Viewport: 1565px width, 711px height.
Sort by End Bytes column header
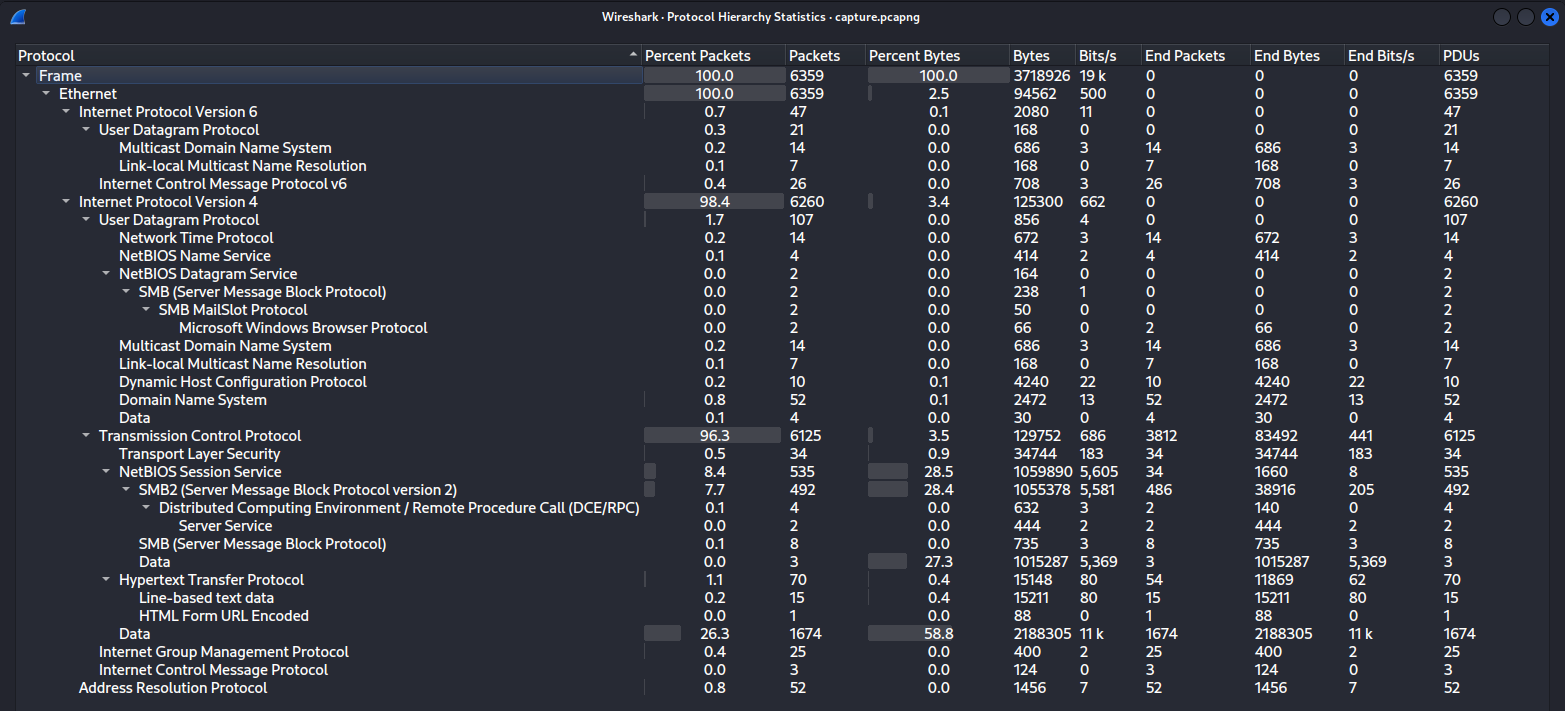click(1297, 56)
